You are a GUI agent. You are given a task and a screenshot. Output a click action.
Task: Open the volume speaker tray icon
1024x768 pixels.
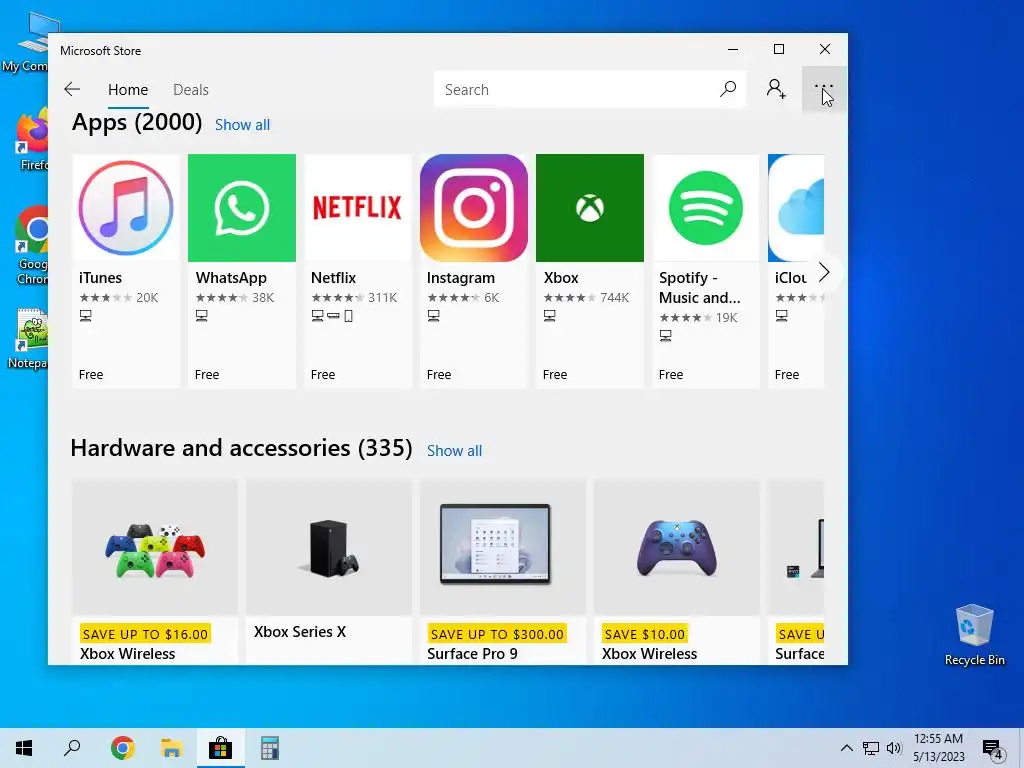(894, 748)
